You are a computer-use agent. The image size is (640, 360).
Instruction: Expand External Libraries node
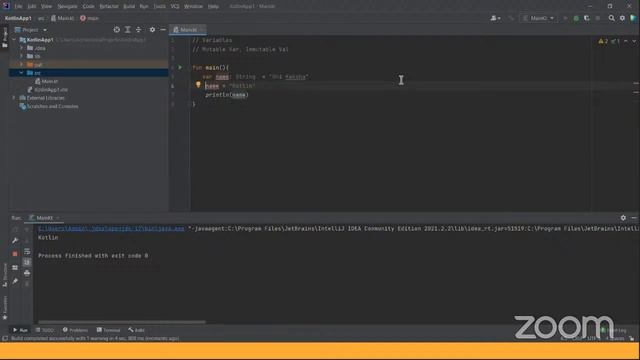pyautogui.click(x=14, y=98)
